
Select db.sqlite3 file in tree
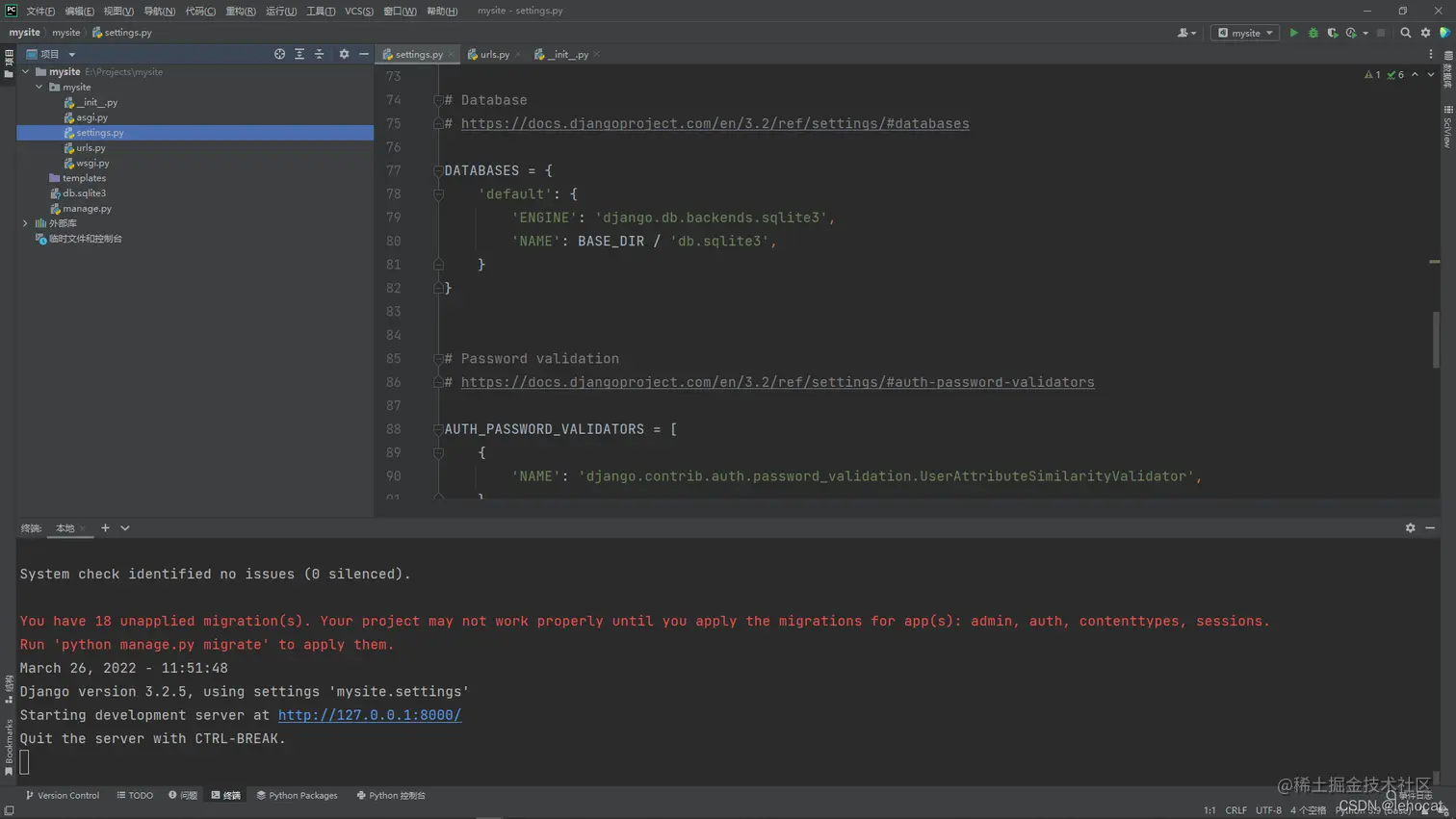(84, 193)
